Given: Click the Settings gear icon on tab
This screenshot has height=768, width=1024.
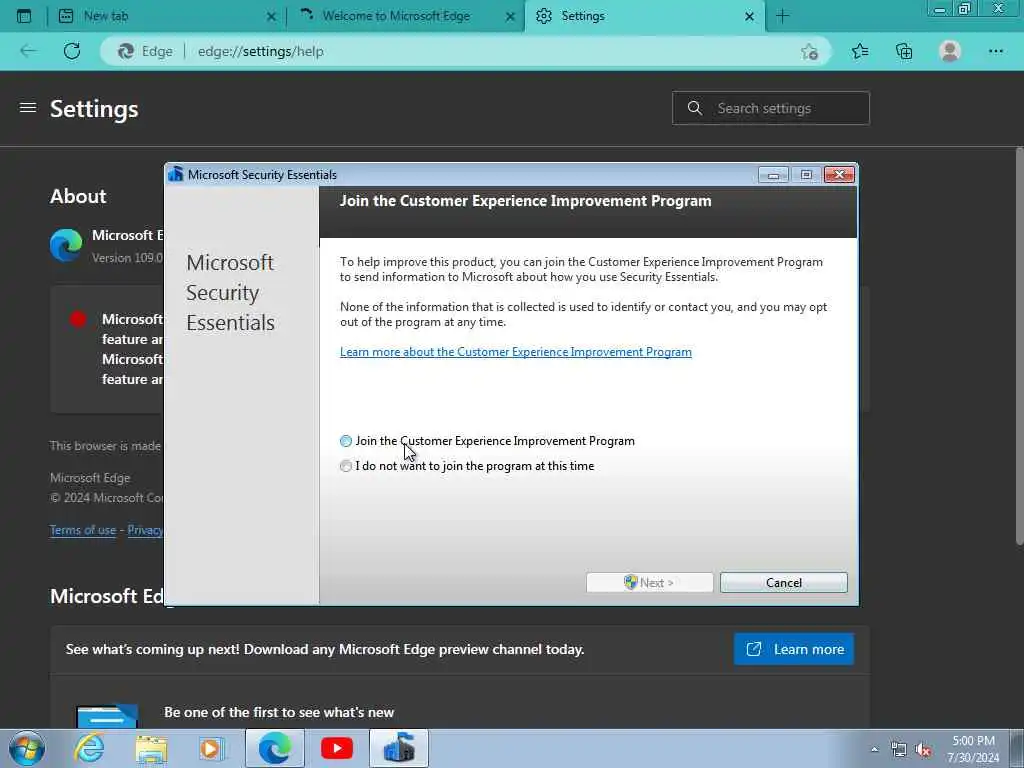Looking at the screenshot, I should click(543, 16).
